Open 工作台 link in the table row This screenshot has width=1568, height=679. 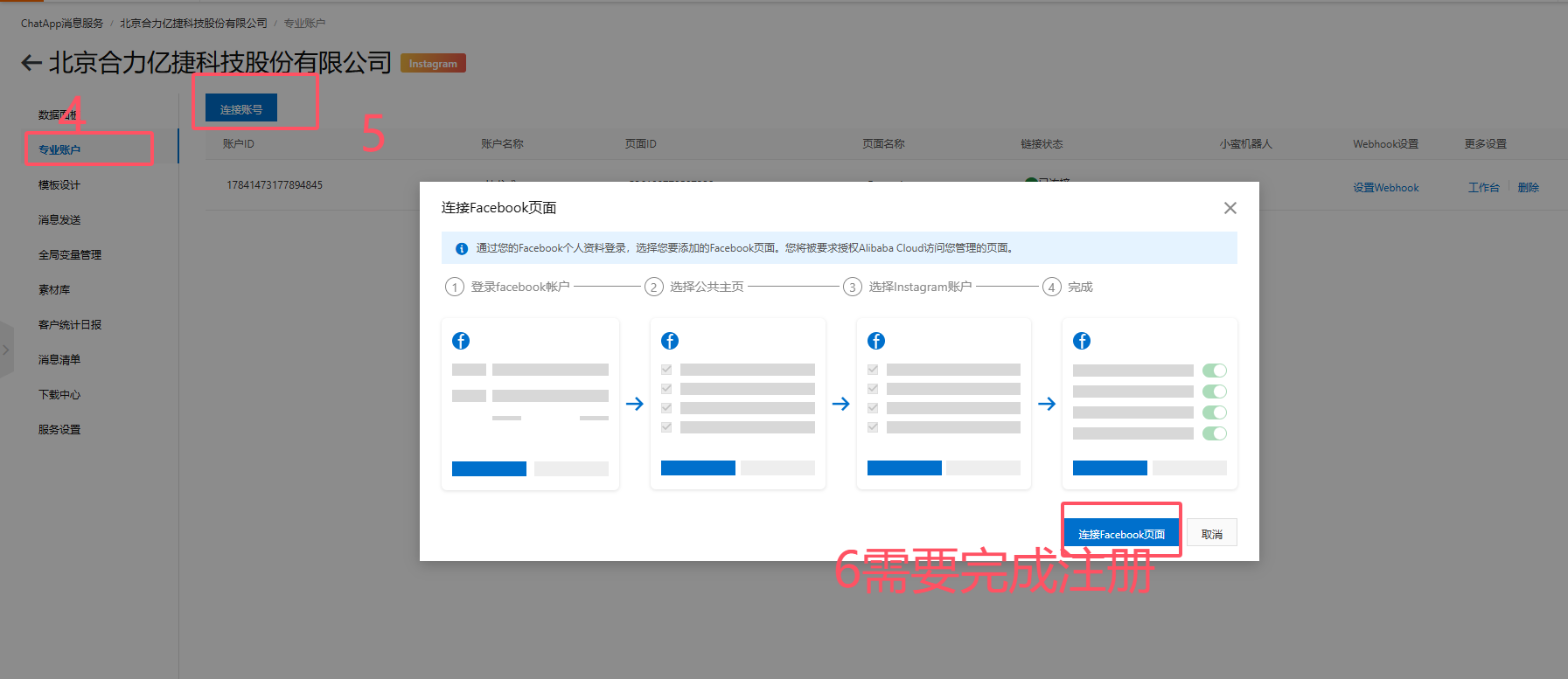[x=1484, y=188]
